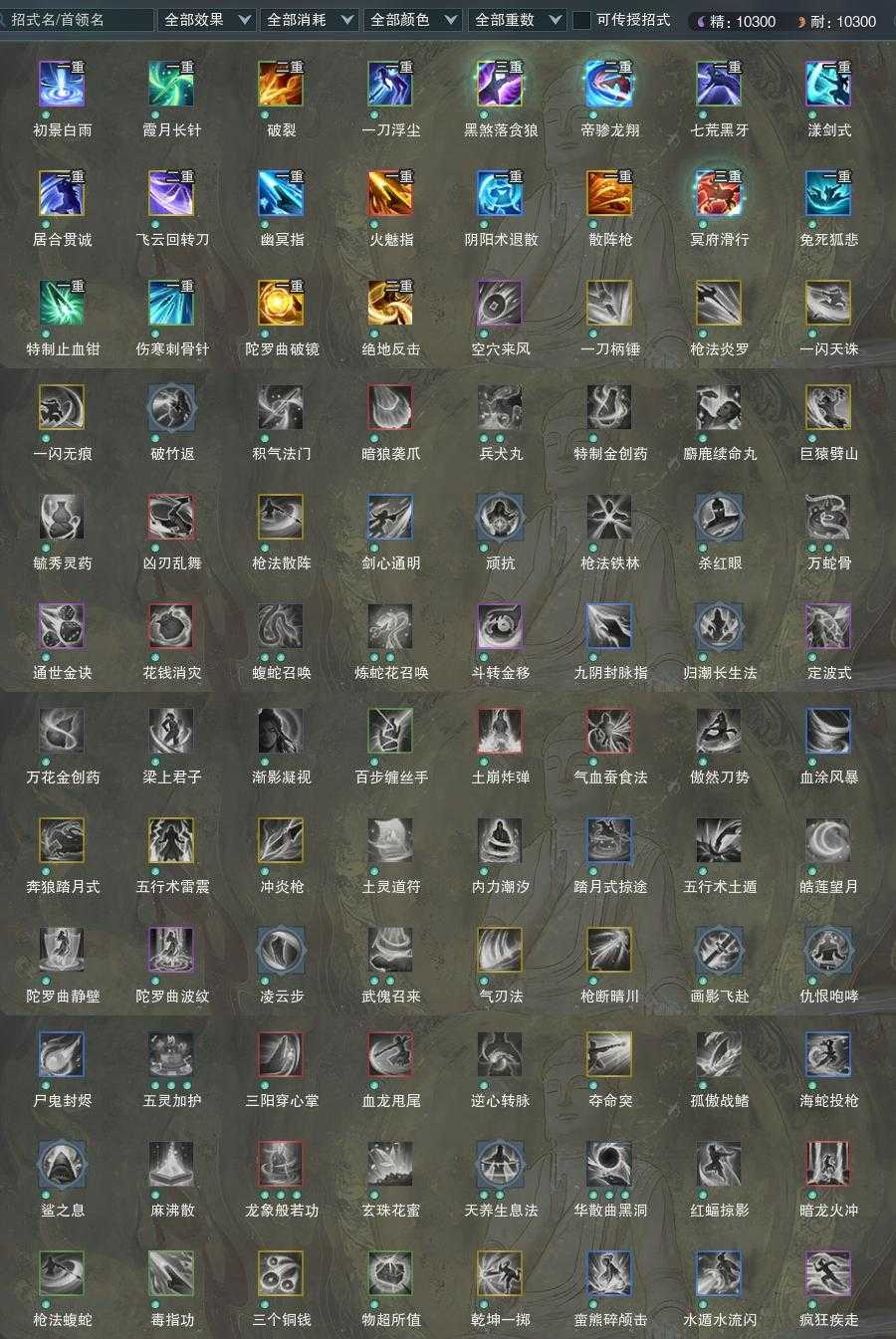Pick the 华散曲黑洞 skill icon
Image resolution: width=896 pixels, height=1339 pixels.
tap(609, 1164)
